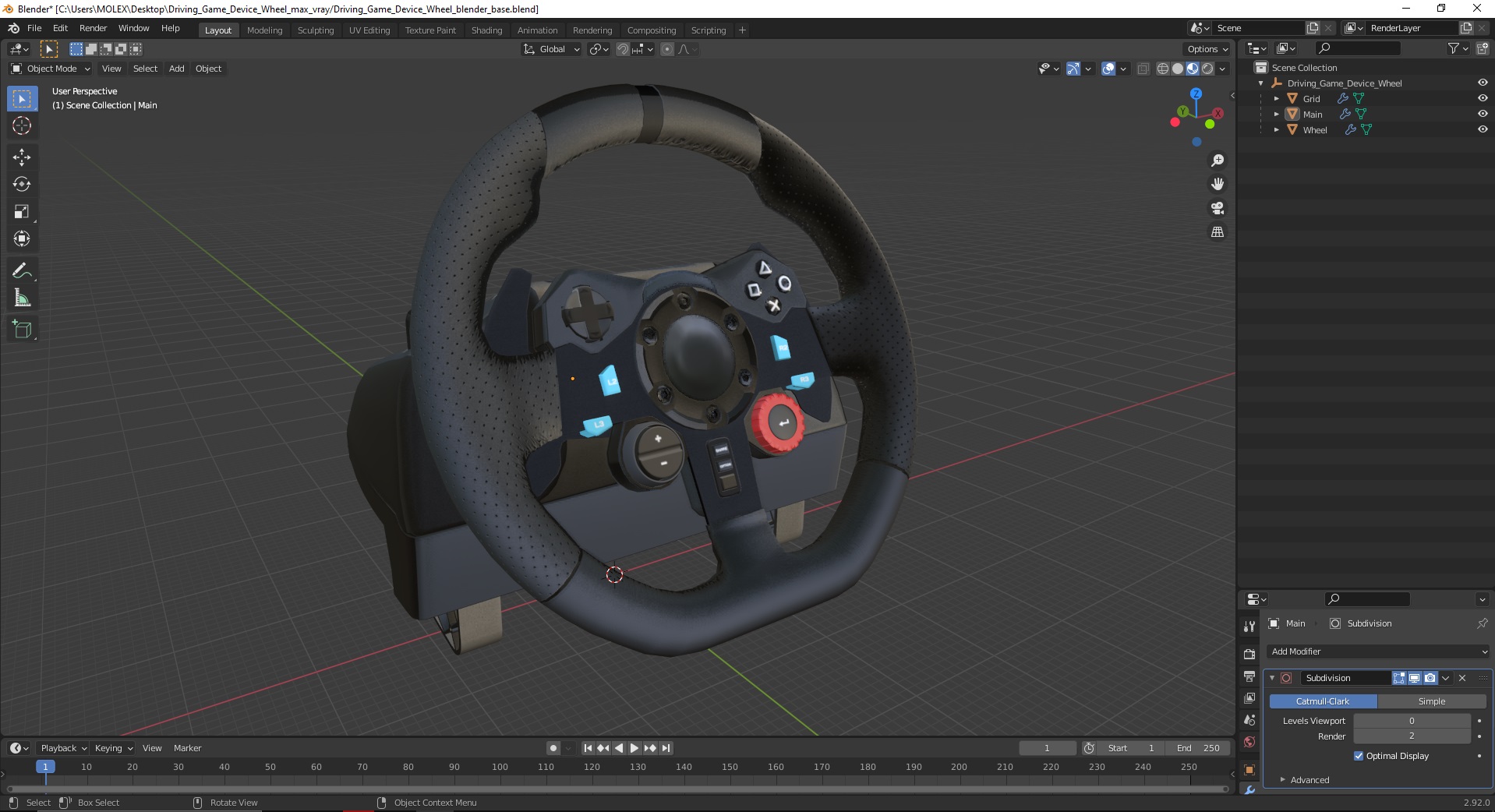The height and width of the screenshot is (812, 1495).
Task: Hide the Grid object in outliner
Action: coord(1483,98)
